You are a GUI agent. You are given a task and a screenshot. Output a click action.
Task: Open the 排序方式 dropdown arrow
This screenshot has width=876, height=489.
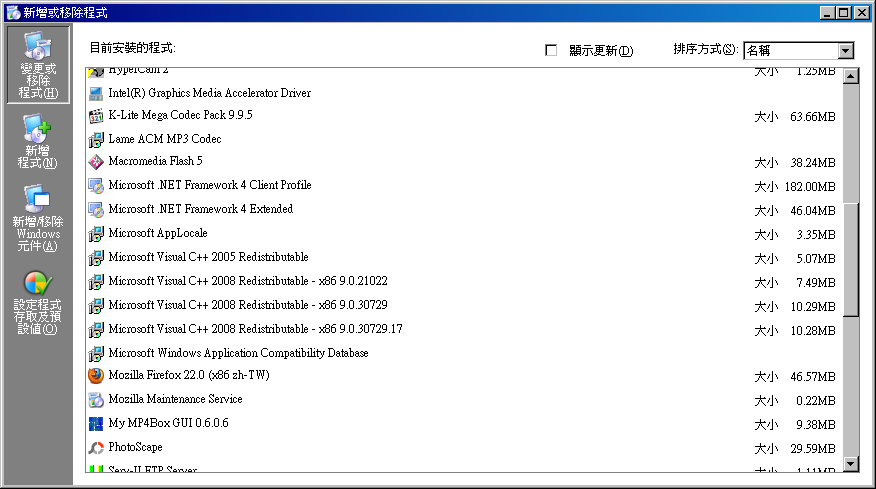click(846, 51)
